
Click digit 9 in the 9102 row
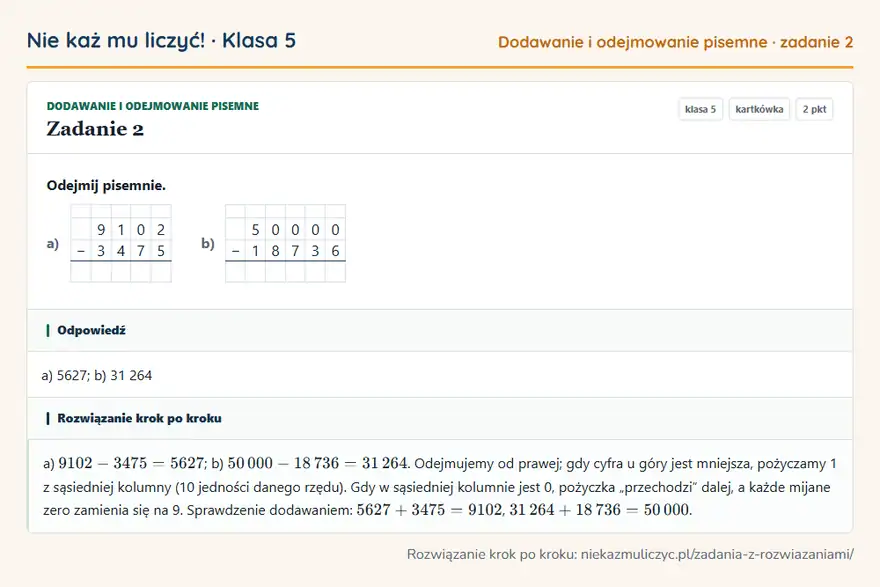(x=101, y=230)
